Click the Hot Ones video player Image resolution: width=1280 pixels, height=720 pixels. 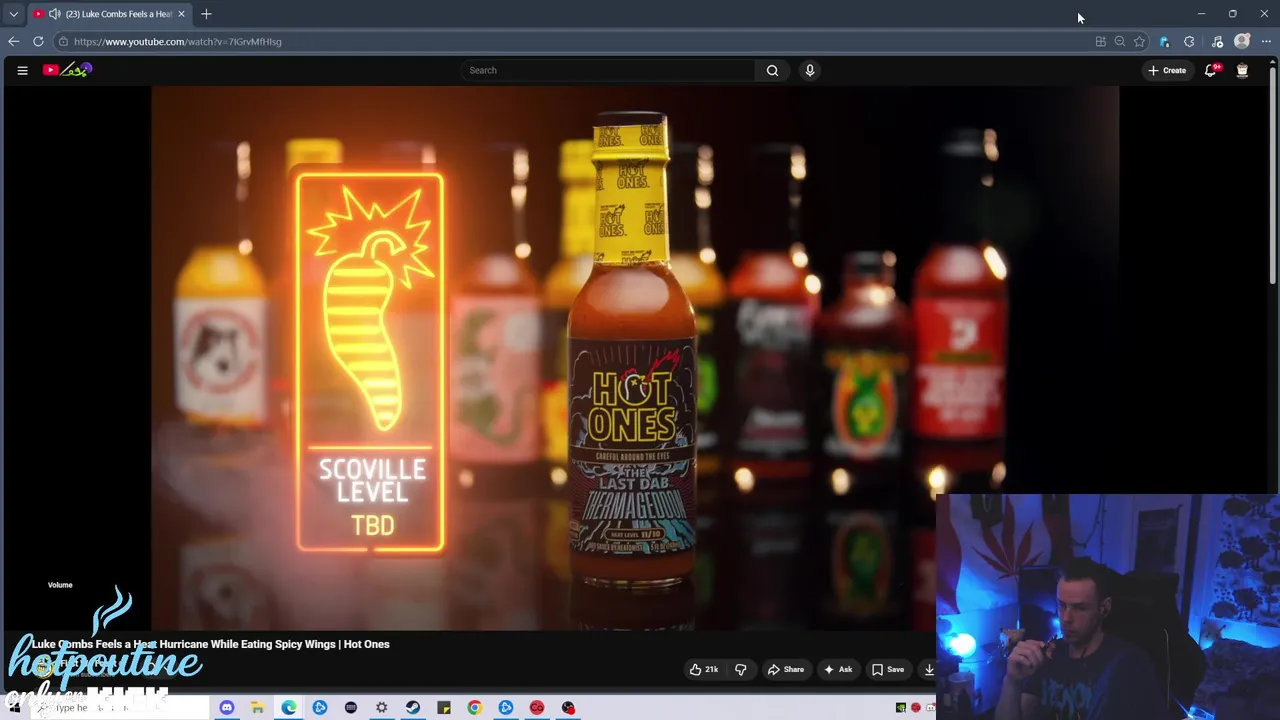pos(635,358)
